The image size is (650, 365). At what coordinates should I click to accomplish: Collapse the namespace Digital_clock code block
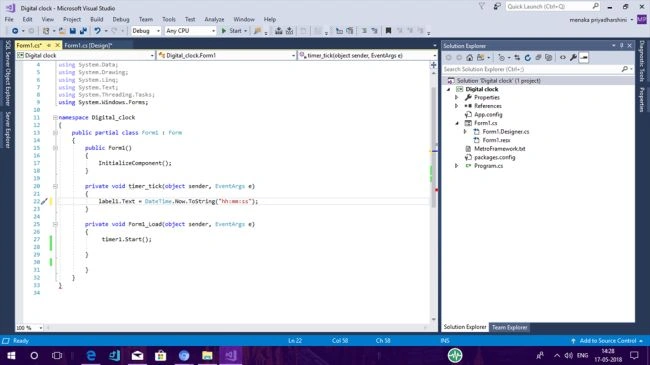(x=55, y=118)
